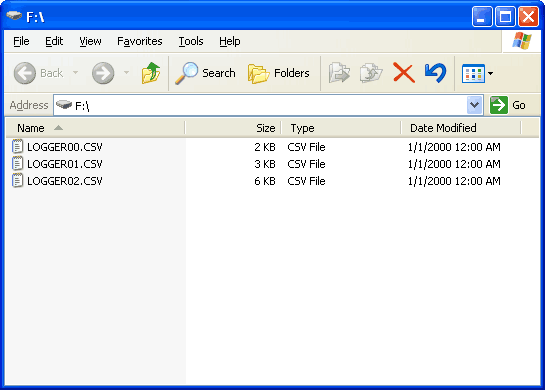
Task: Sort by Name column header
Action: pos(95,128)
